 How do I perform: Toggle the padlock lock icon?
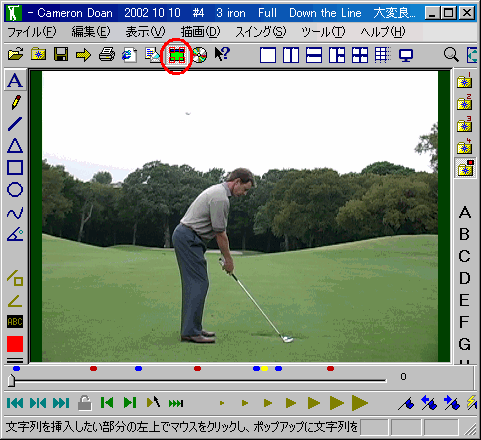click(85, 403)
